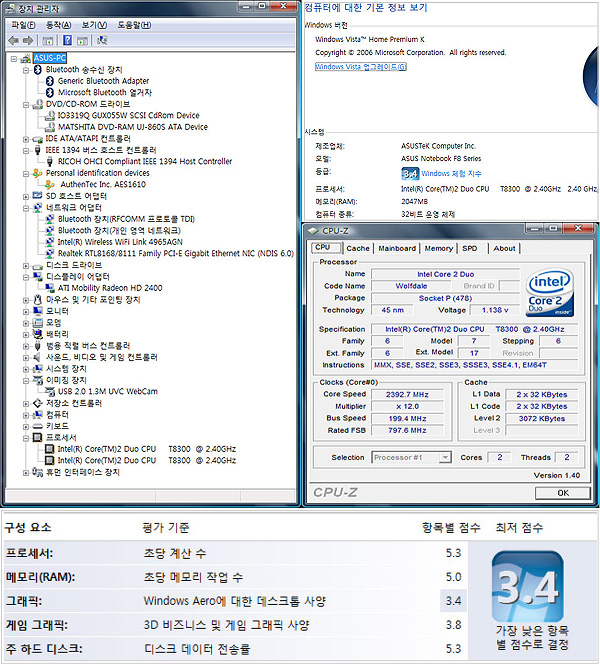Click the OK button in CPU-Z

(563, 493)
